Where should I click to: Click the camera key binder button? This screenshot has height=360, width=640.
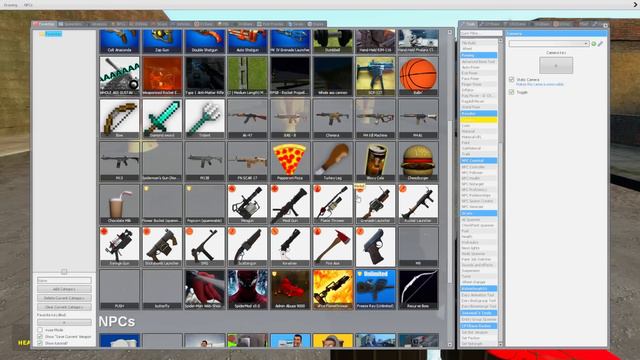[556, 65]
